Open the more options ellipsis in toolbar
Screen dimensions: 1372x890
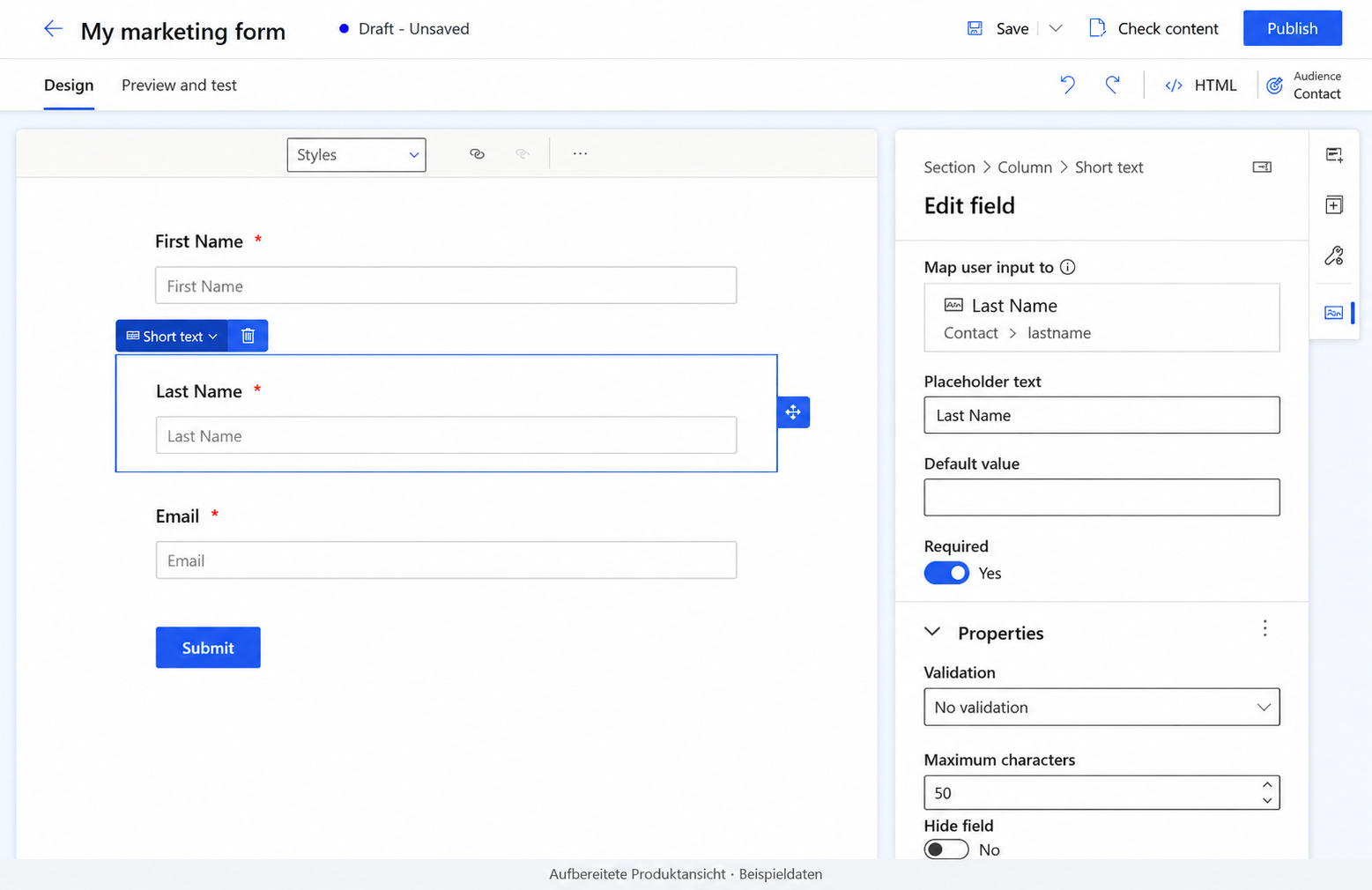tap(580, 154)
